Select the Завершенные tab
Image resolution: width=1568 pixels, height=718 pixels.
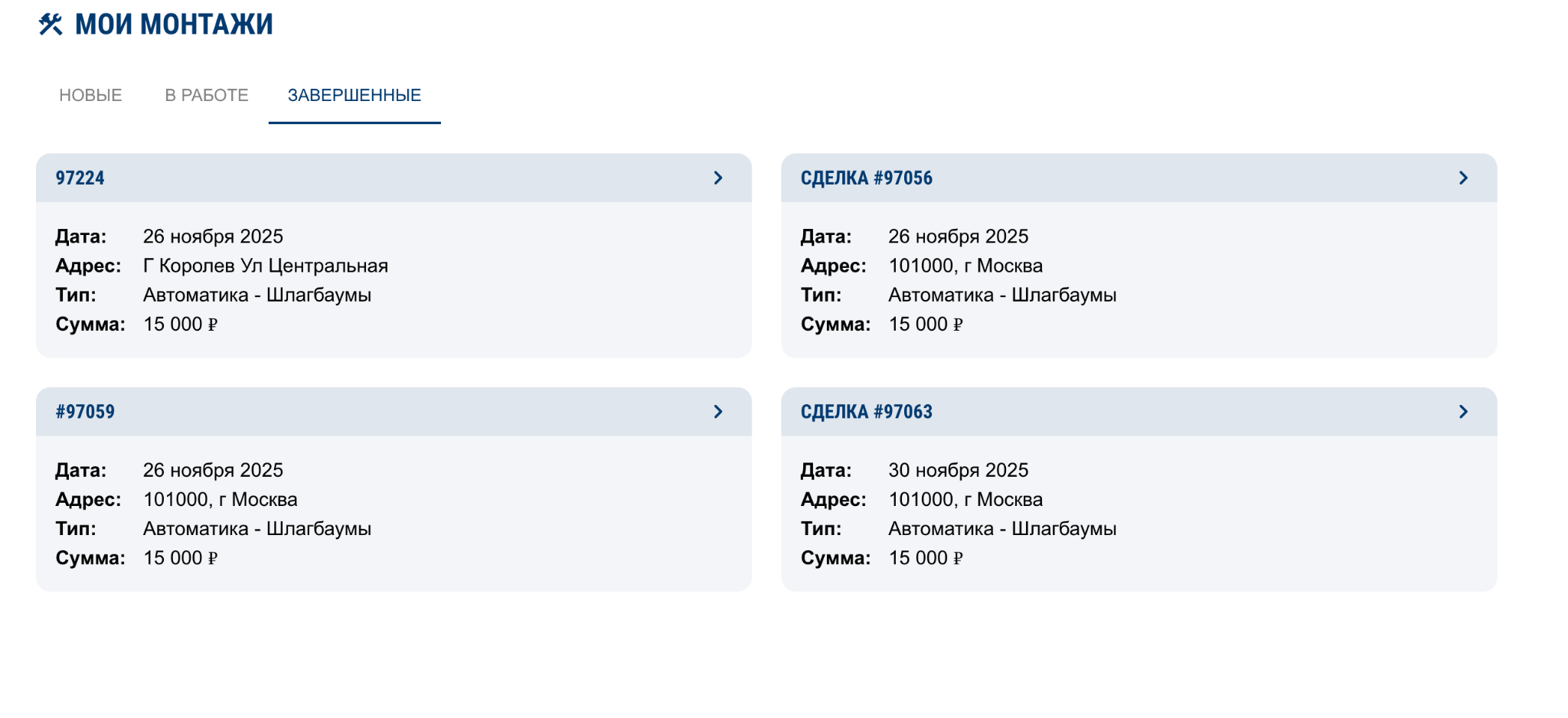[354, 95]
